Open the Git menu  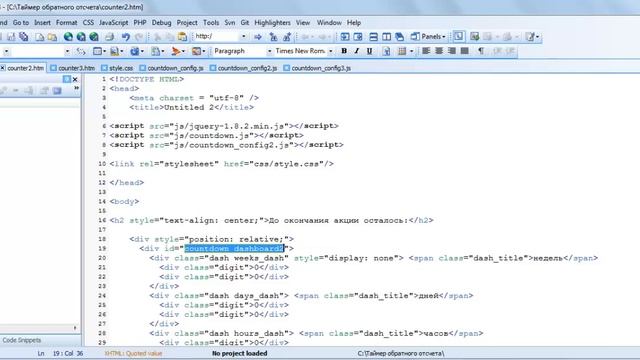(x=245, y=23)
